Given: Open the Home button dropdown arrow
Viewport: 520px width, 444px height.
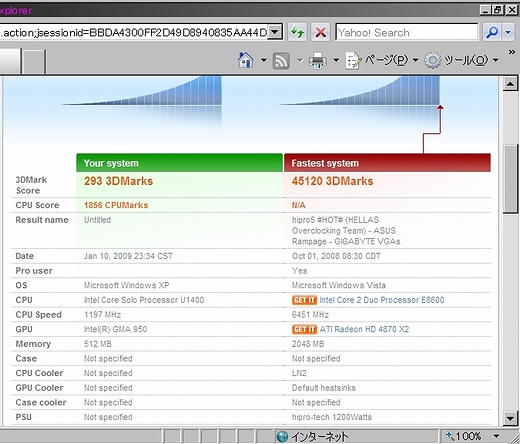Looking at the screenshot, I should click(x=263, y=60).
